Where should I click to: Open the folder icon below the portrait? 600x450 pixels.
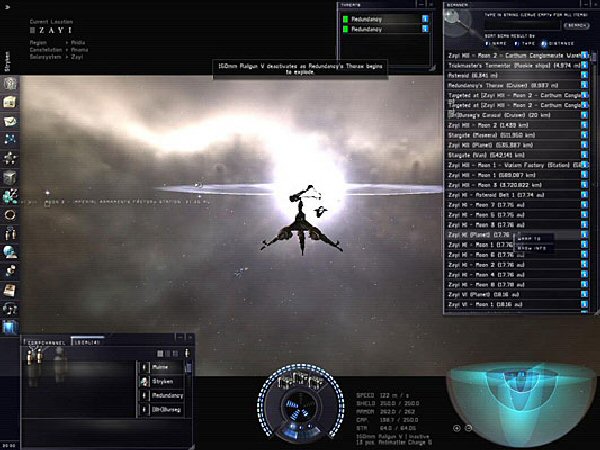pyautogui.click(x=10, y=102)
